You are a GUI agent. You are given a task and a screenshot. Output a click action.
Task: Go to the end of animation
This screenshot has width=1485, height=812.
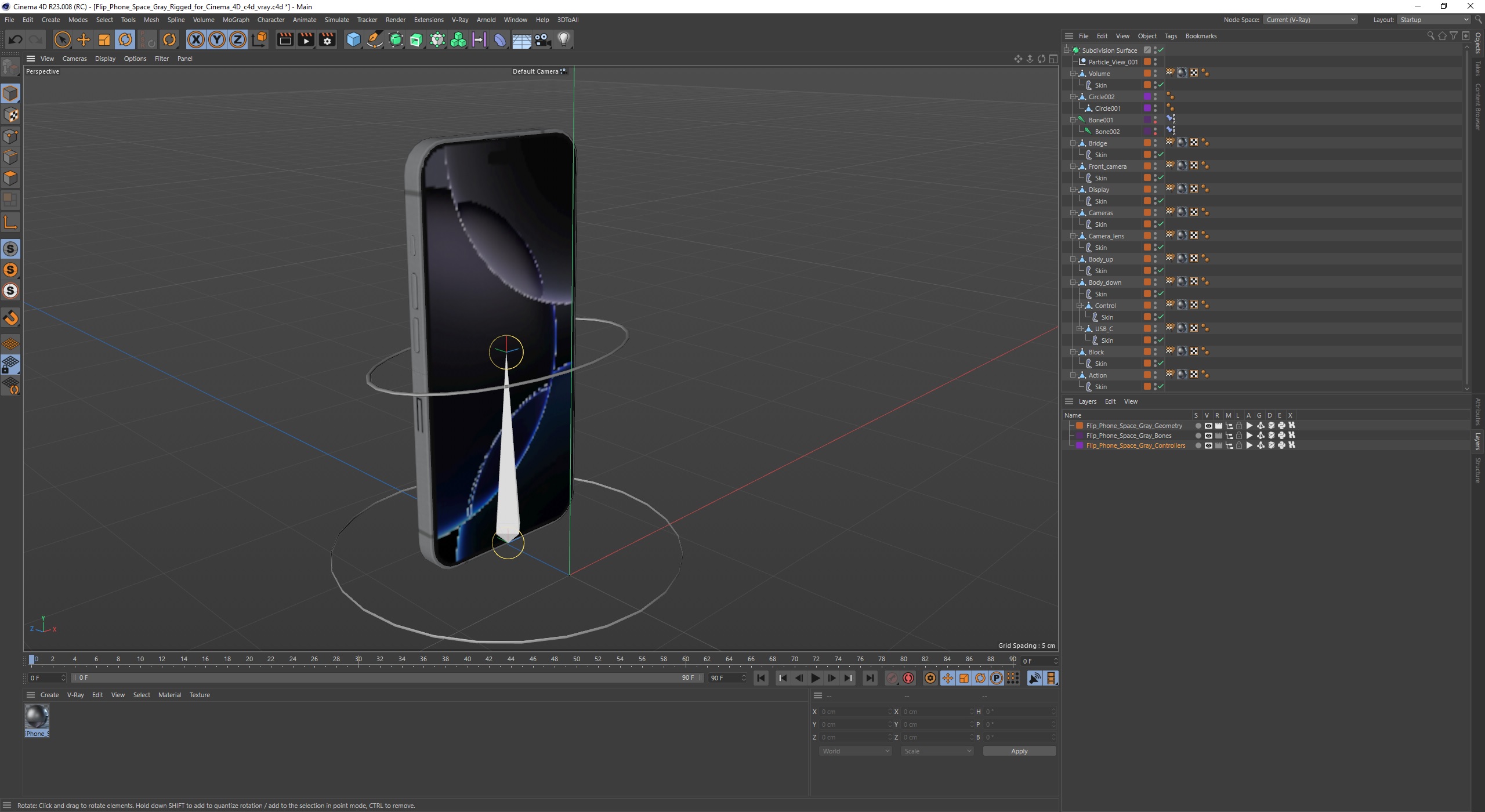[870, 678]
